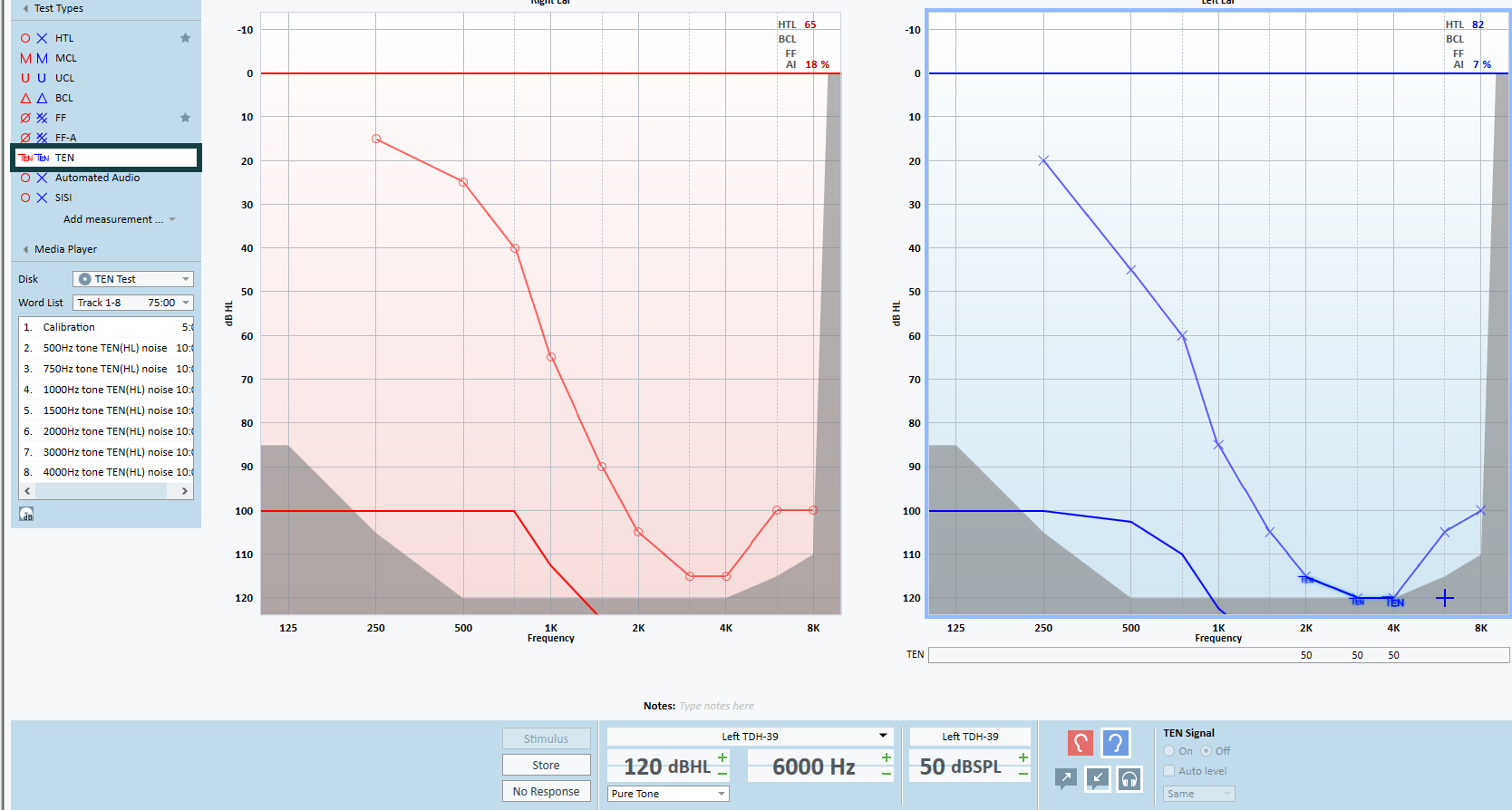Viewport: 1512px width, 810px height.
Task: Select the 4000Hz tone TEN(HL) noise track
Action: pyautogui.click(x=106, y=472)
